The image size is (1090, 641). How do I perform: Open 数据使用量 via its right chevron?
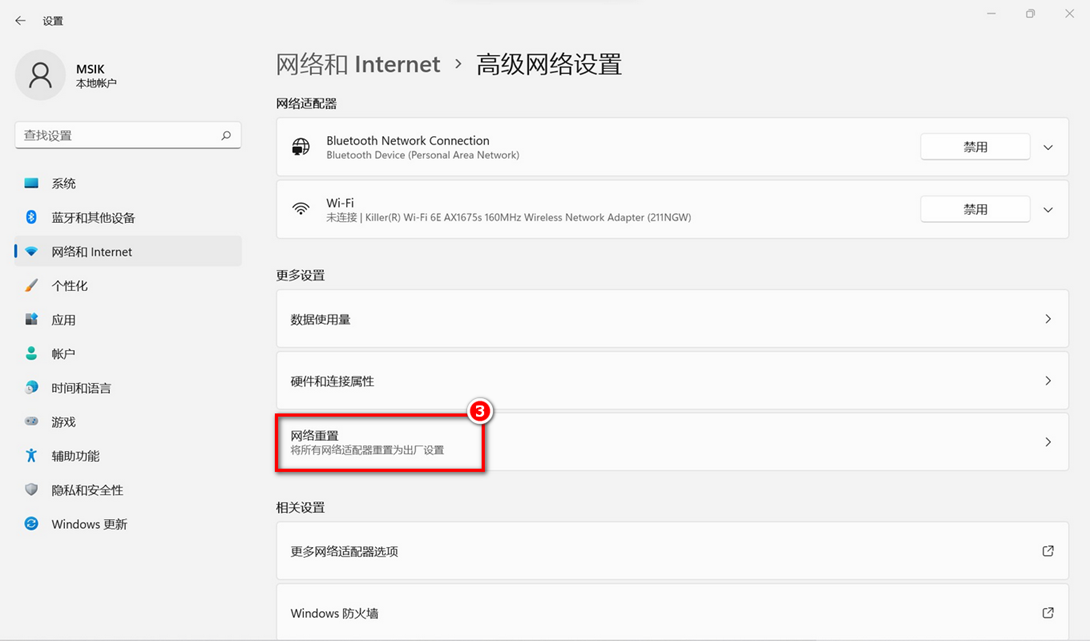tap(1047, 319)
